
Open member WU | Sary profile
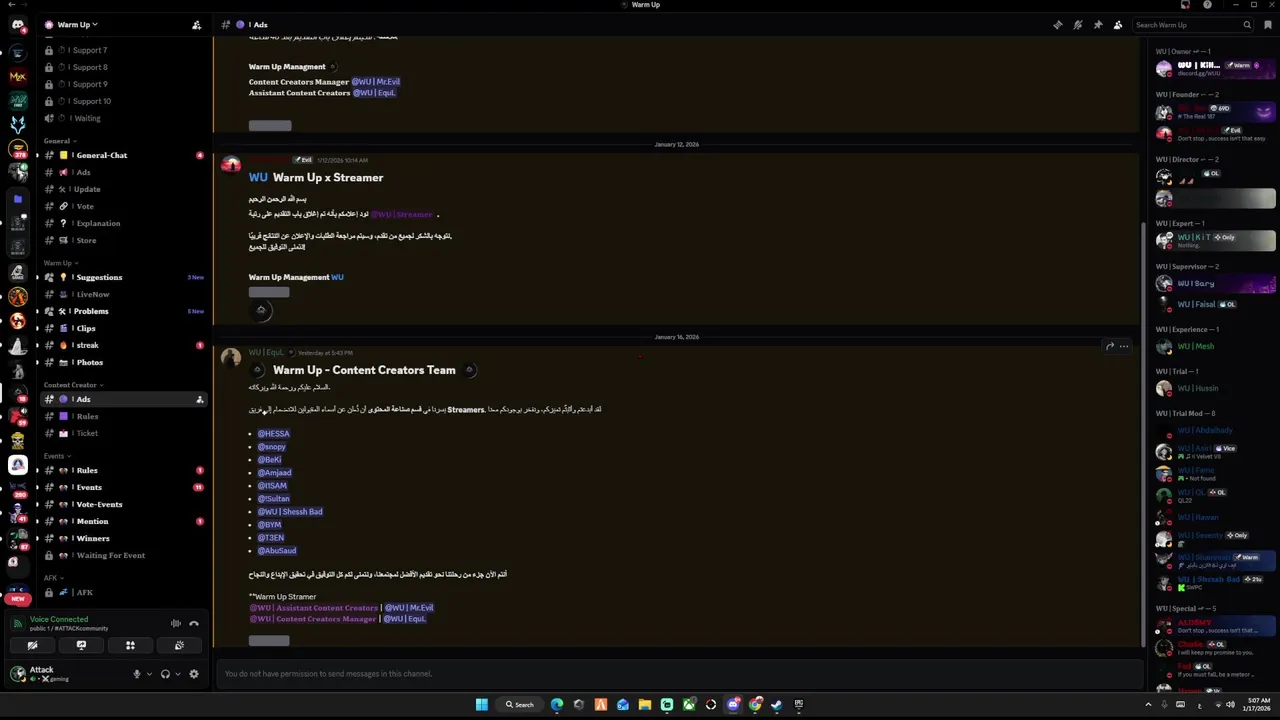1216,284
